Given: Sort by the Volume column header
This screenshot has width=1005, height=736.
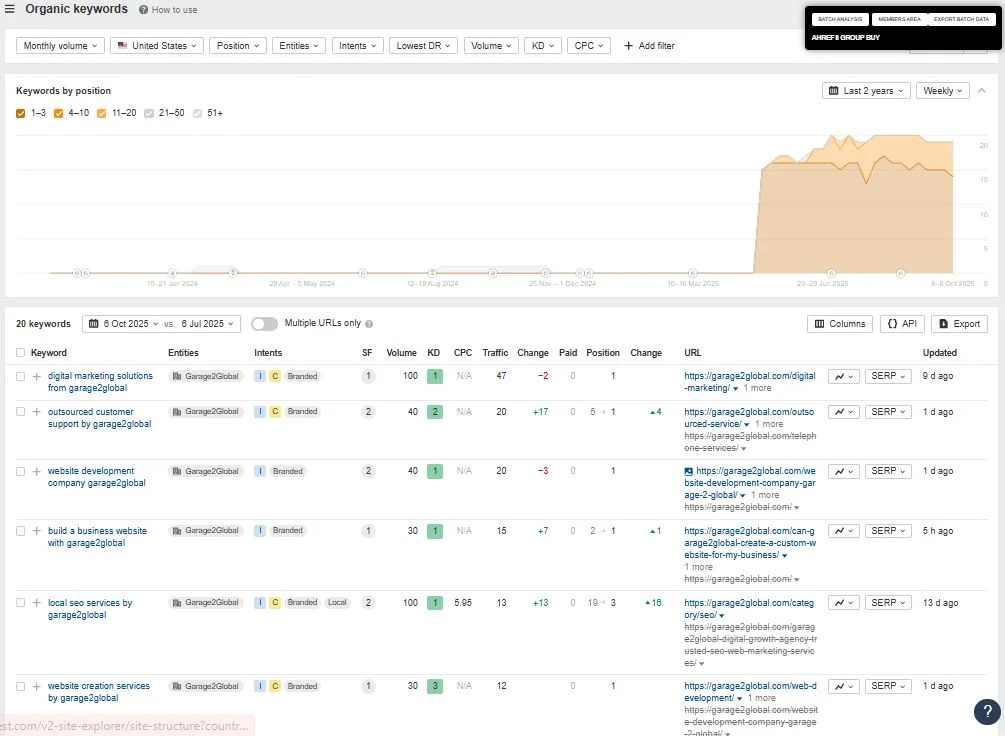Looking at the screenshot, I should pyautogui.click(x=401, y=353).
